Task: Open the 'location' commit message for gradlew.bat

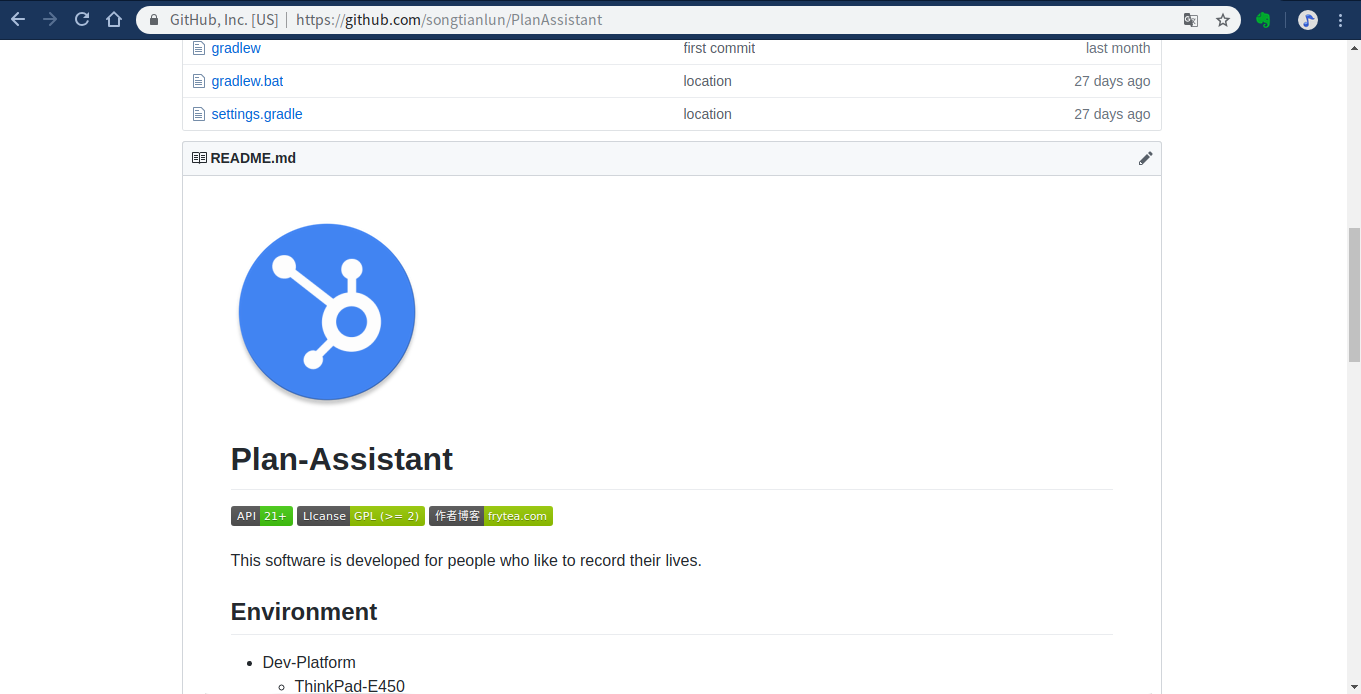Action: point(707,81)
